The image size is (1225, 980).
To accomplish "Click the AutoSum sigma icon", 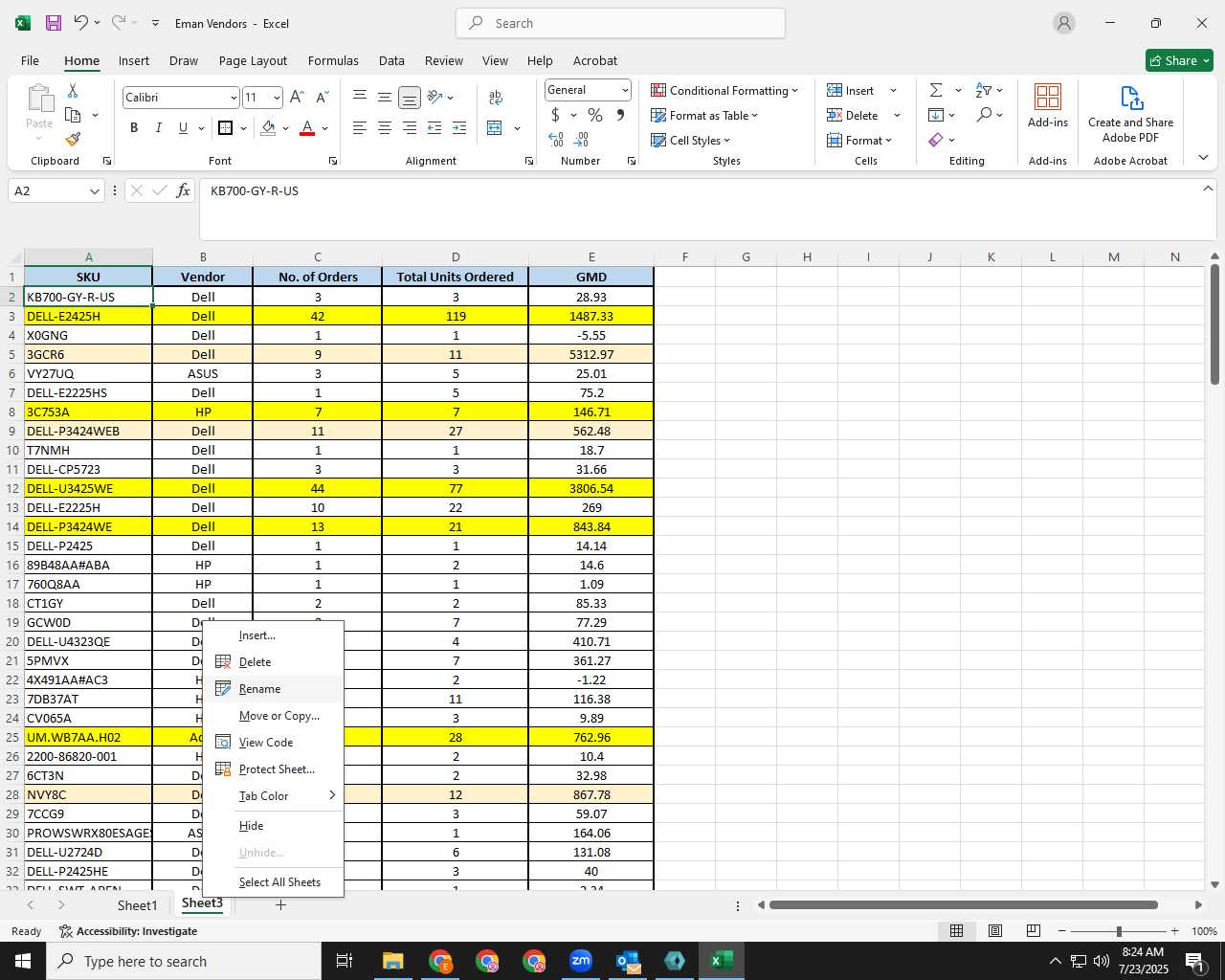I will point(936,90).
